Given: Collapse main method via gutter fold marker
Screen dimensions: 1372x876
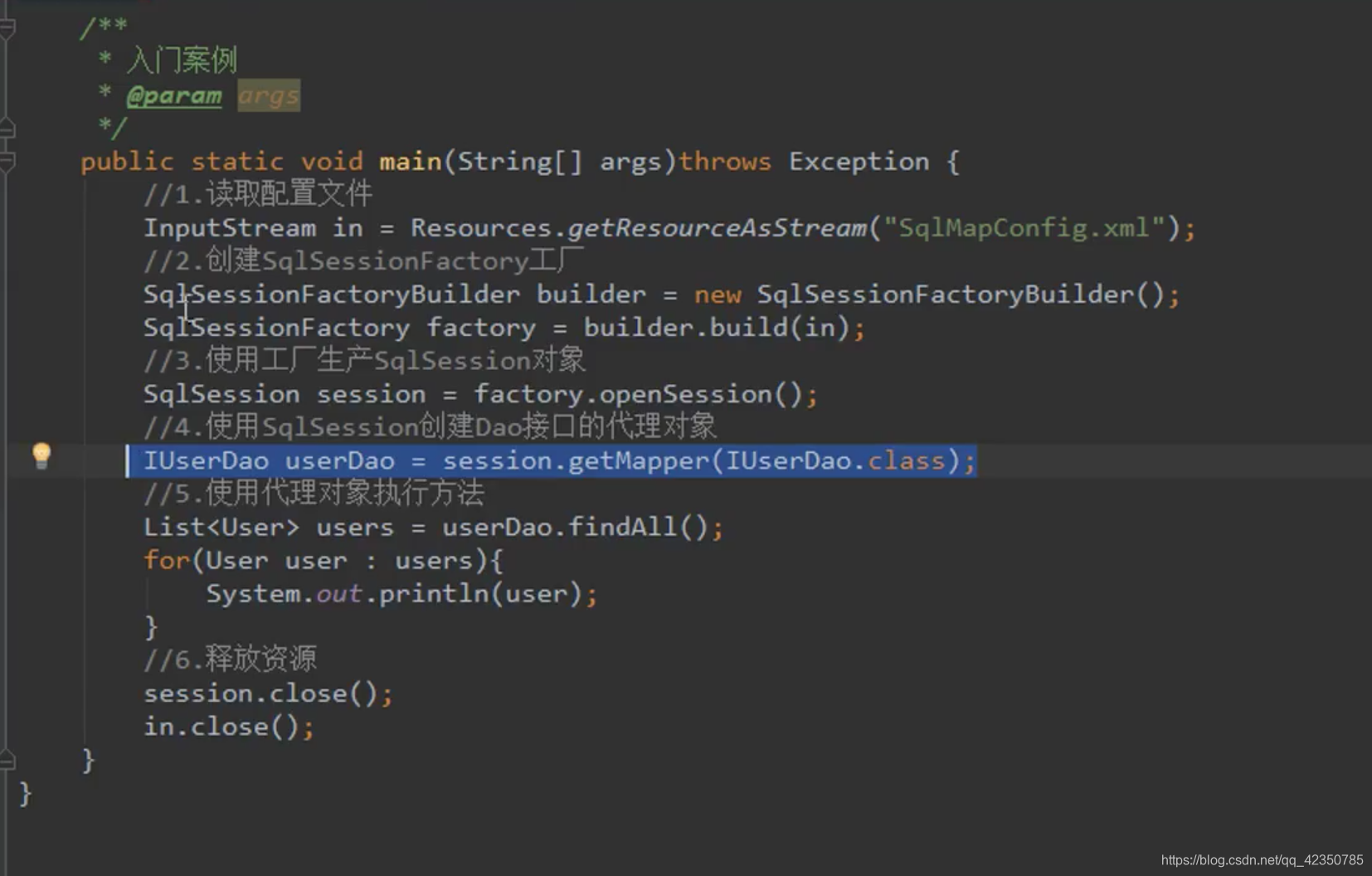Looking at the screenshot, I should (7, 161).
